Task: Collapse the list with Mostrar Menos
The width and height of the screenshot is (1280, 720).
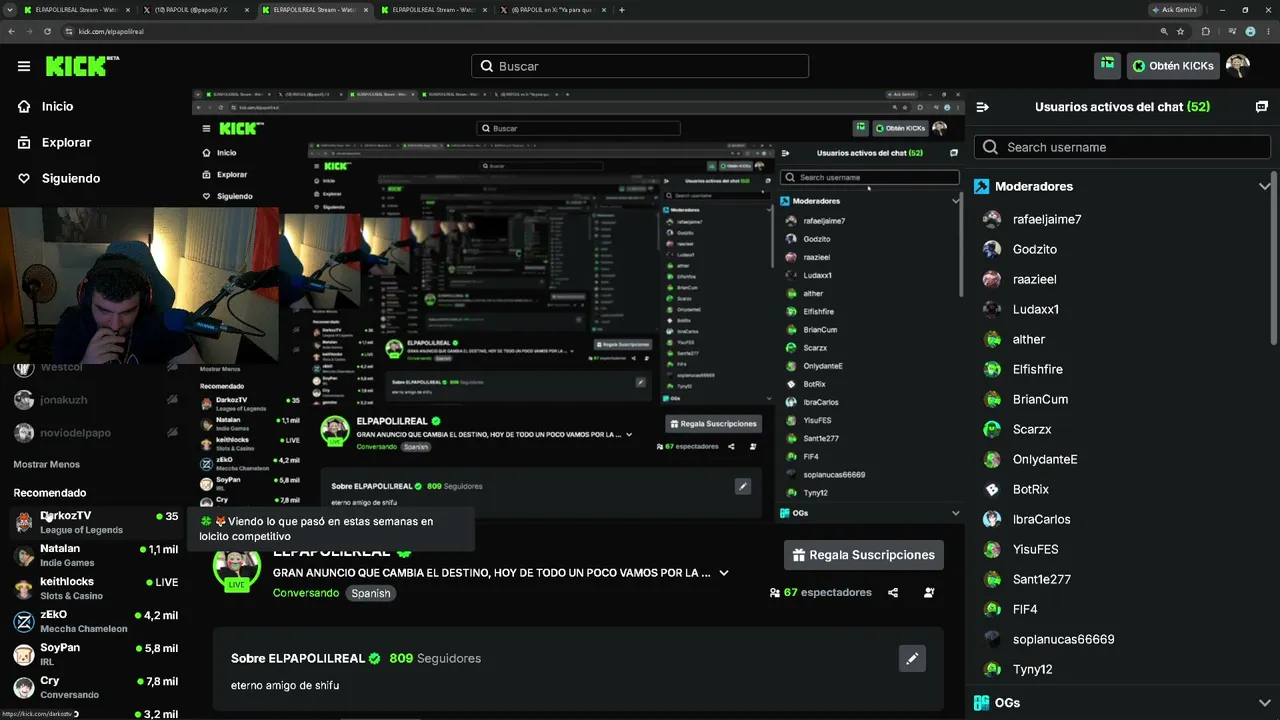Action: click(x=46, y=464)
